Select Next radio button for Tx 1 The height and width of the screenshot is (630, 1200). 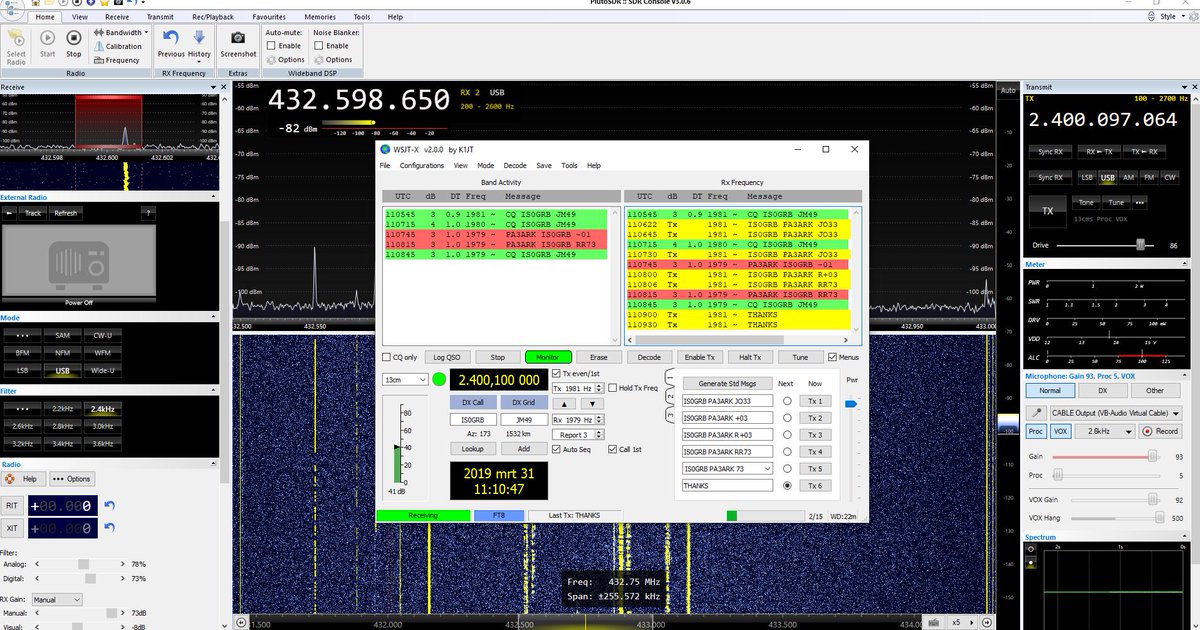[787, 401]
